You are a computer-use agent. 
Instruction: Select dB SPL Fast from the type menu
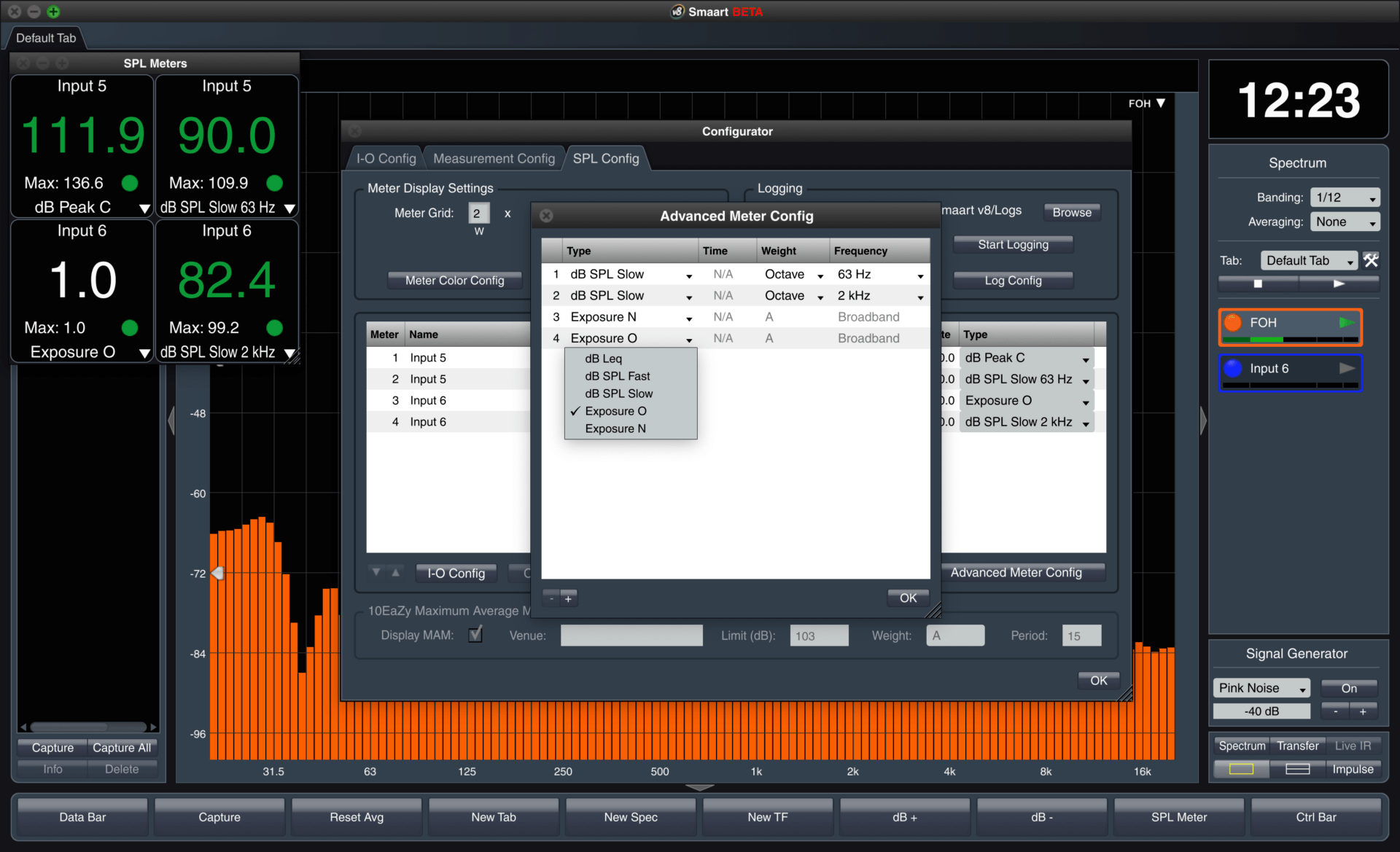click(x=617, y=375)
